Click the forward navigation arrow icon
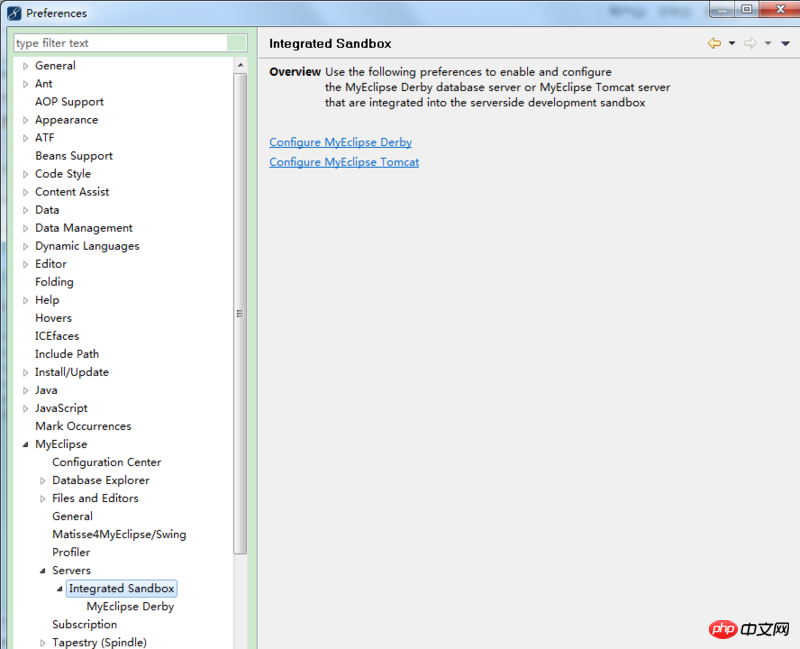Image resolution: width=800 pixels, height=649 pixels. (x=750, y=43)
